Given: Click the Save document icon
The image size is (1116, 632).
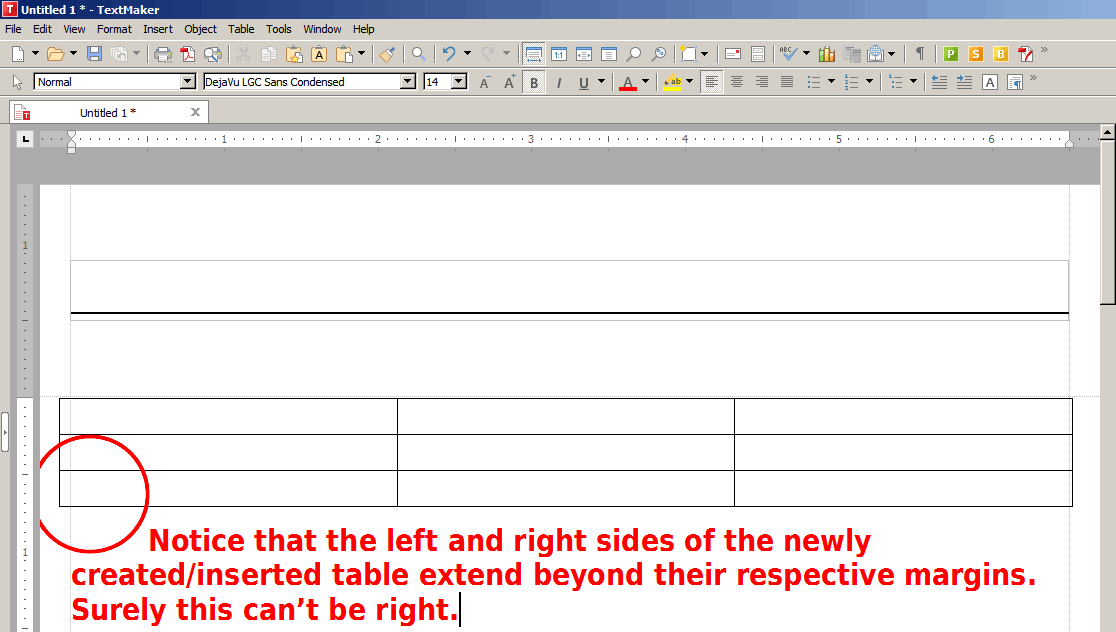Looking at the screenshot, I should click(x=95, y=54).
